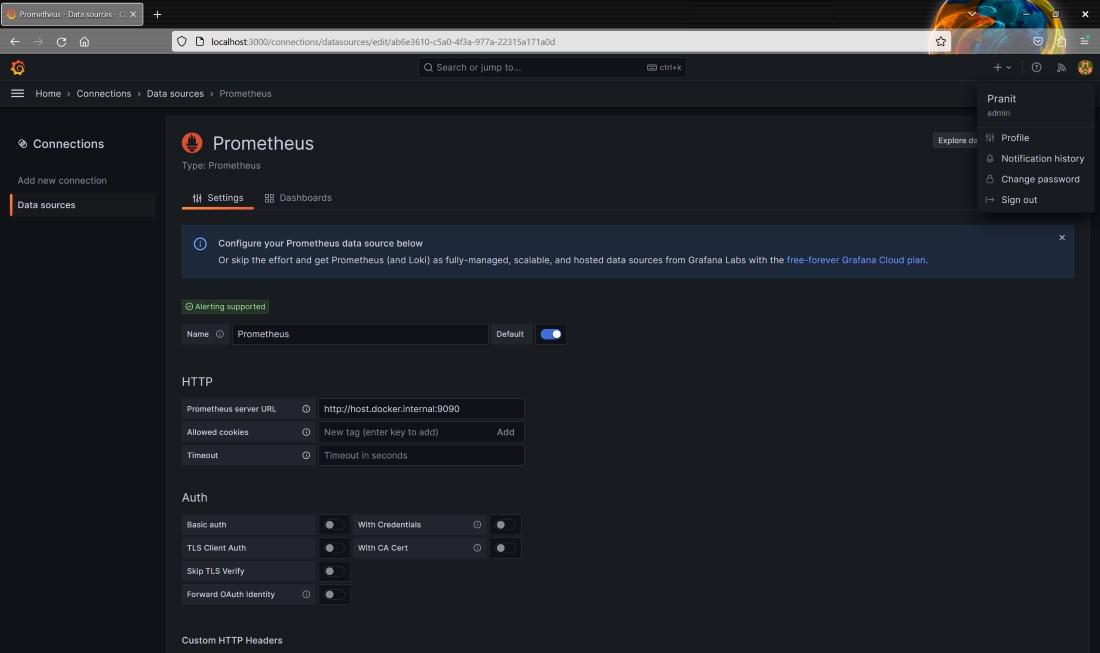This screenshot has height=653, width=1100.
Task: Focus the Prometheus server URL field
Action: (421, 409)
